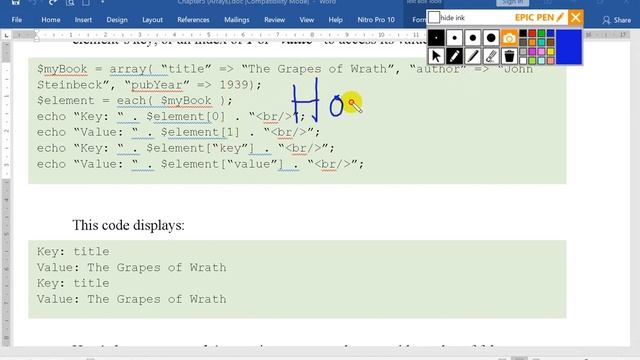Click the text "This code displays:"
The image size is (640, 360).
coord(128,225)
